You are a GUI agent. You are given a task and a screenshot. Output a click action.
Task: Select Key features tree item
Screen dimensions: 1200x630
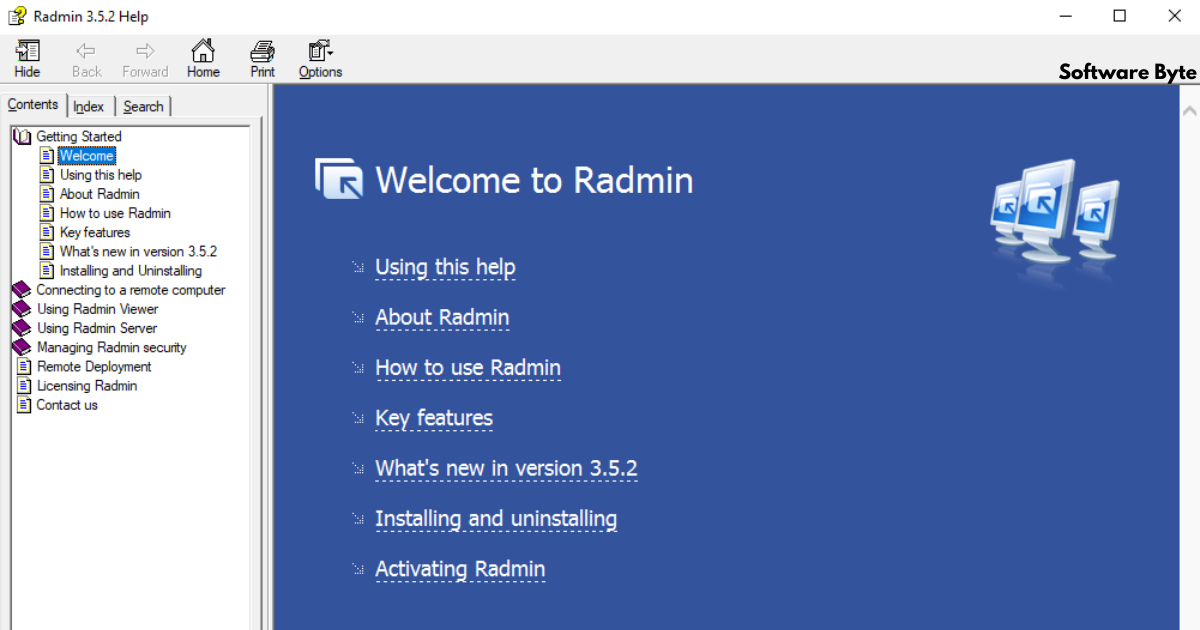coord(95,232)
